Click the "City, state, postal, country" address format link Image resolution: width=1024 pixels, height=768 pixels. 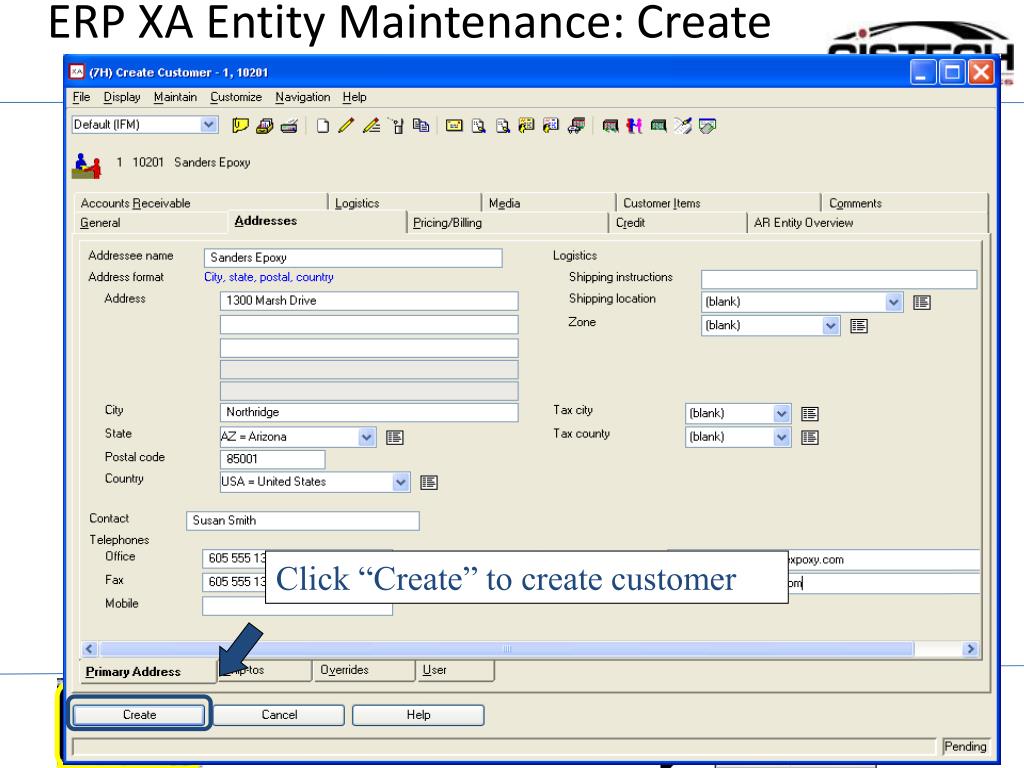point(268,277)
